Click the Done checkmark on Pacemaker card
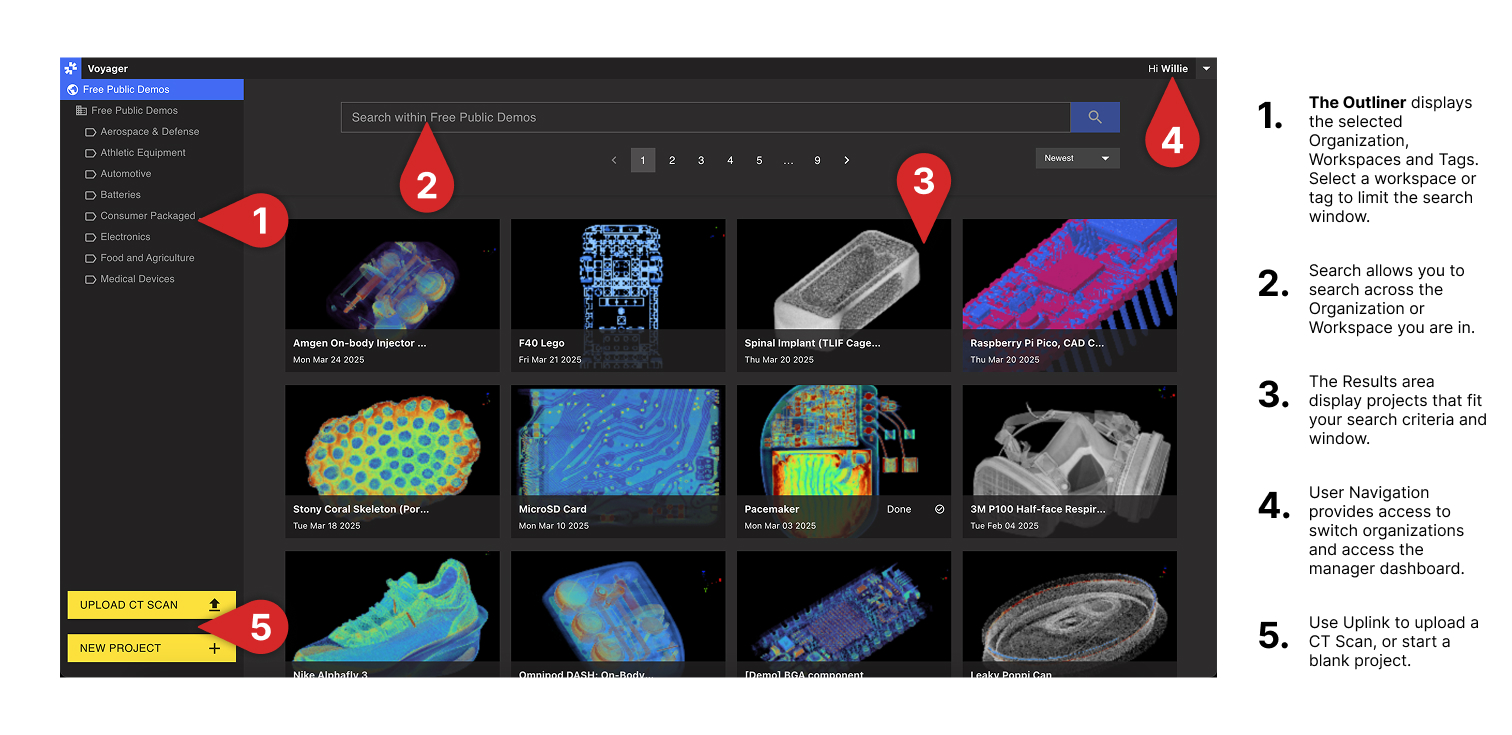Viewport: 1512px width, 735px height. tap(940, 509)
